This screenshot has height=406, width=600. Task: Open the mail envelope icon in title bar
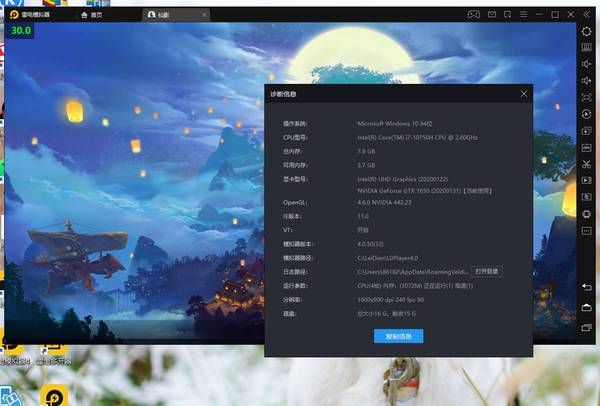point(492,15)
